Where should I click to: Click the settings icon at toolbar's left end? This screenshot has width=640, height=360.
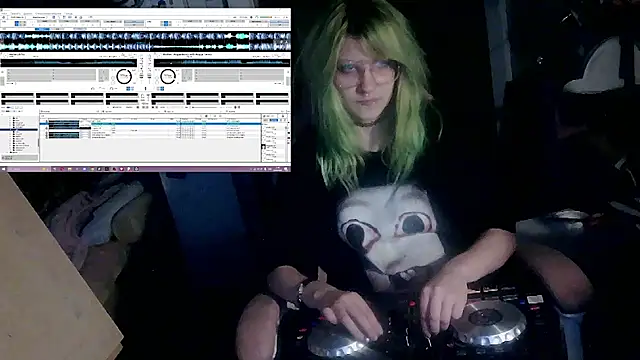[4, 17]
